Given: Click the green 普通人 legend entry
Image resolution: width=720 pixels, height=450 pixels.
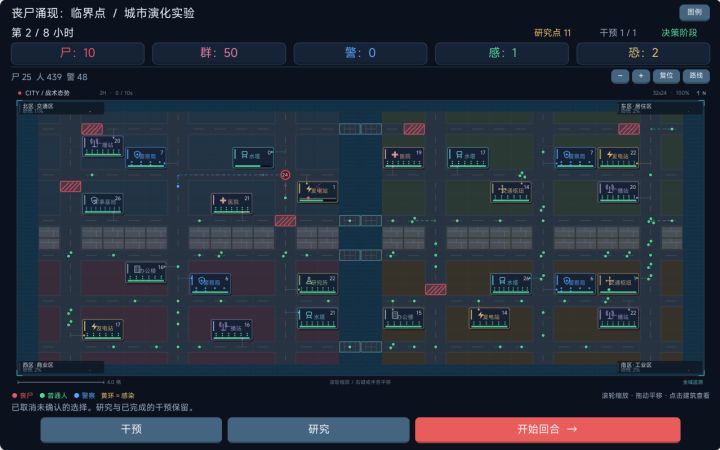Looking at the screenshot, I should coord(54,395).
